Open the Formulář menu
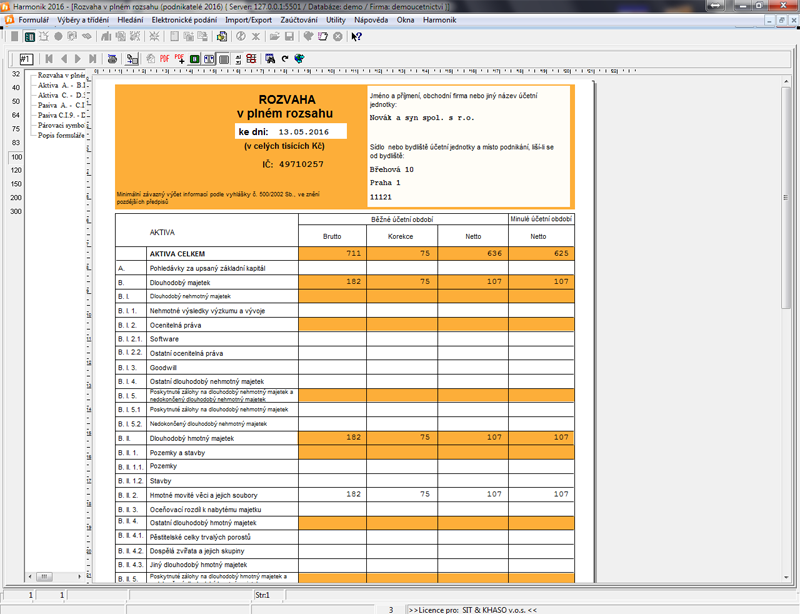The height and width of the screenshot is (614, 800). pyautogui.click(x=34, y=20)
